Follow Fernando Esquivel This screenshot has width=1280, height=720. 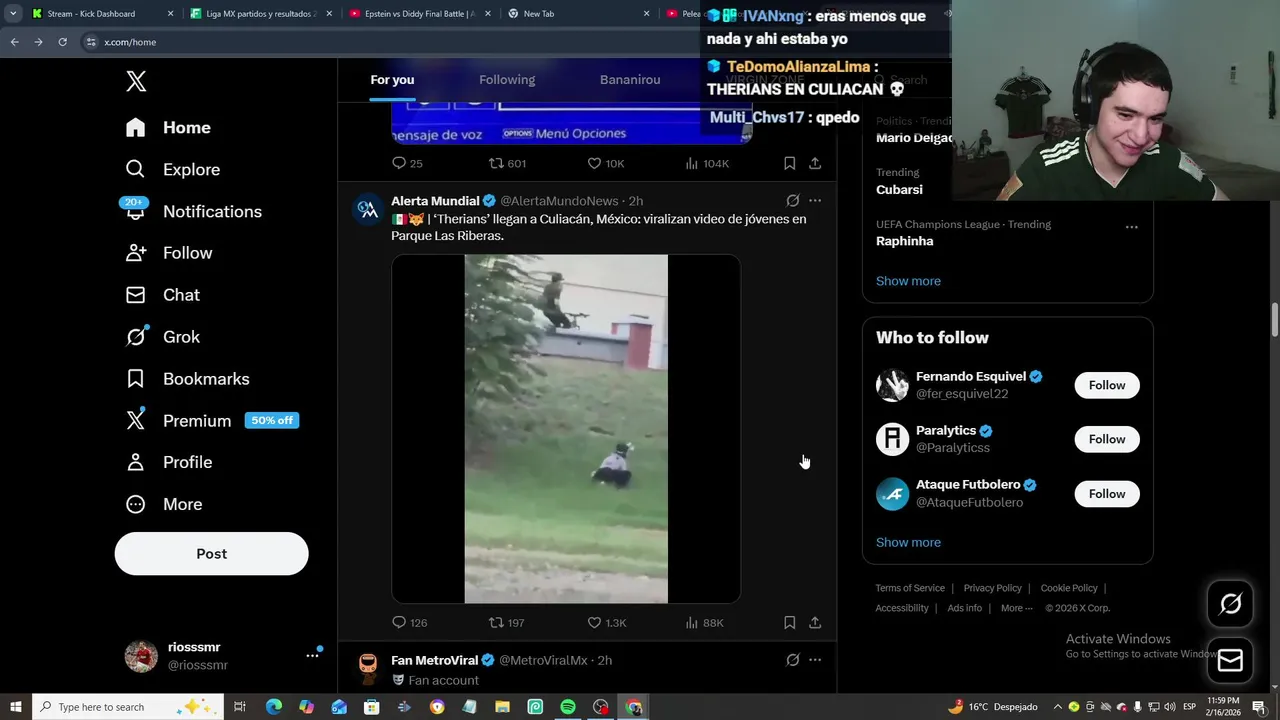pos(1106,385)
